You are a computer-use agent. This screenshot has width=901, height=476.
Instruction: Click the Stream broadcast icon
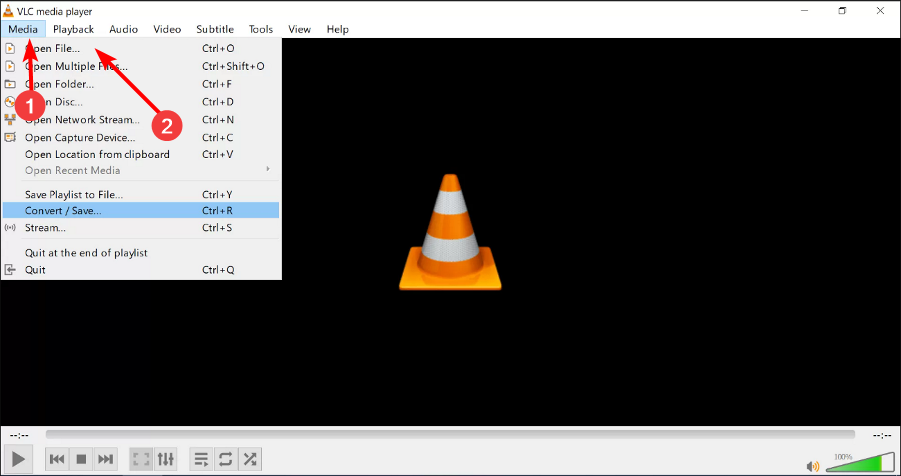10,228
